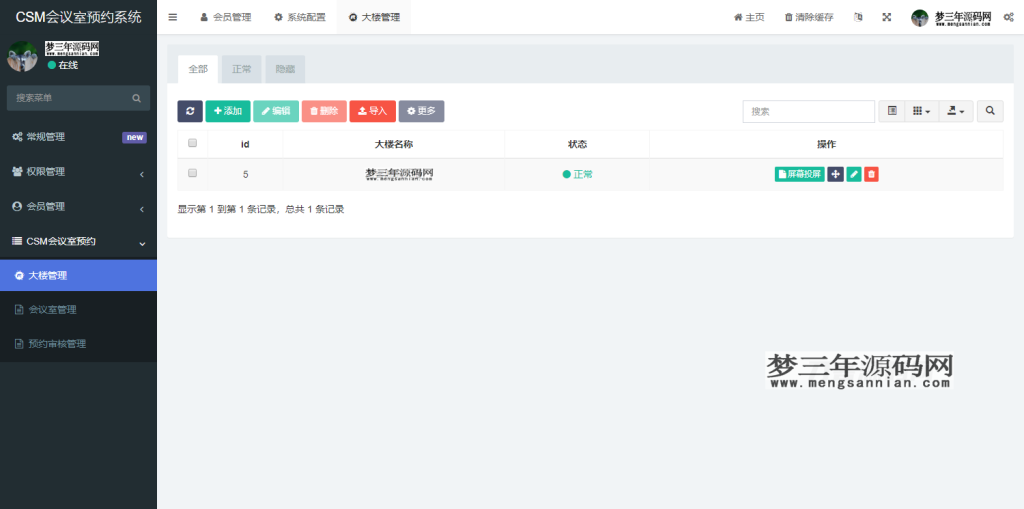This screenshot has height=509, width=1024.
Task: Toggle fullscreen mode icon
Action: pyautogui.click(x=887, y=17)
